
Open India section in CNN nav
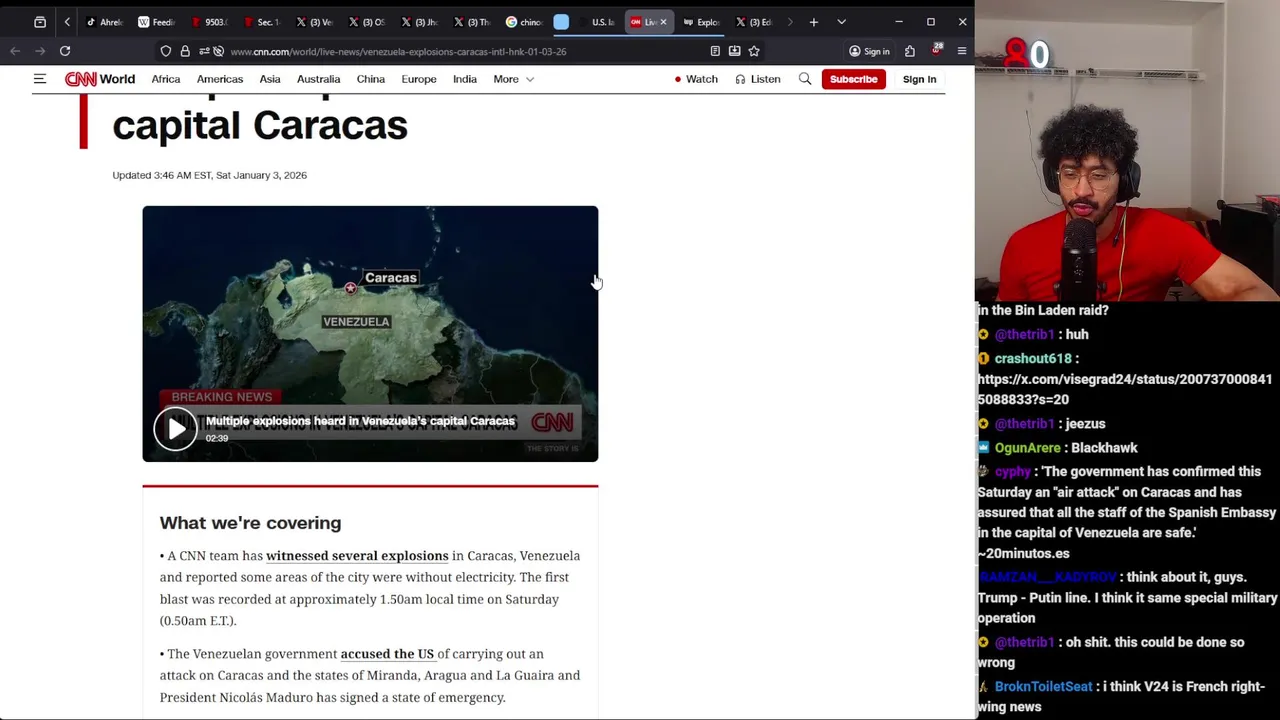point(465,79)
